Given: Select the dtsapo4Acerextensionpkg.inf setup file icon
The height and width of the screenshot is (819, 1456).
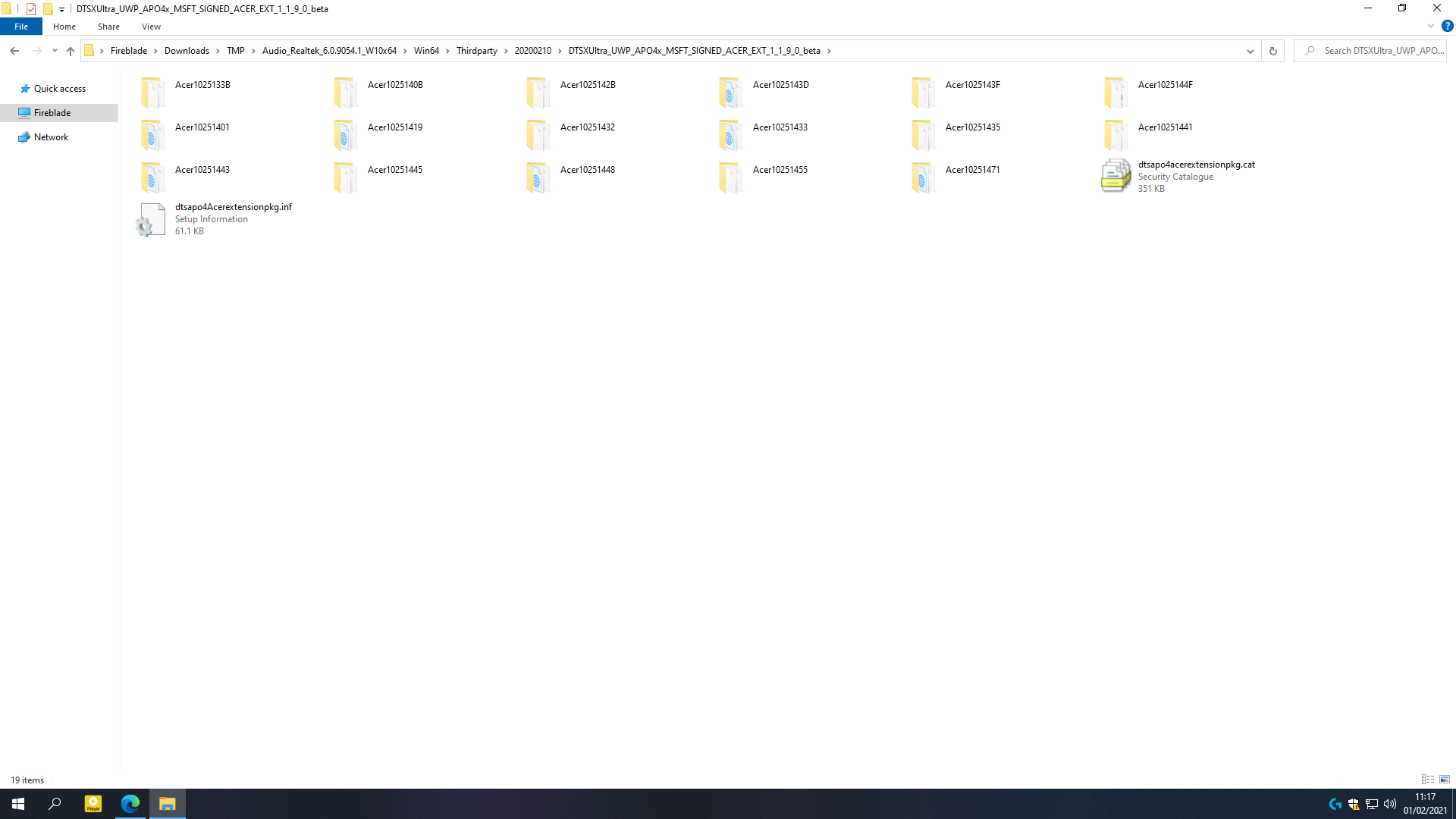Looking at the screenshot, I should click(x=151, y=219).
